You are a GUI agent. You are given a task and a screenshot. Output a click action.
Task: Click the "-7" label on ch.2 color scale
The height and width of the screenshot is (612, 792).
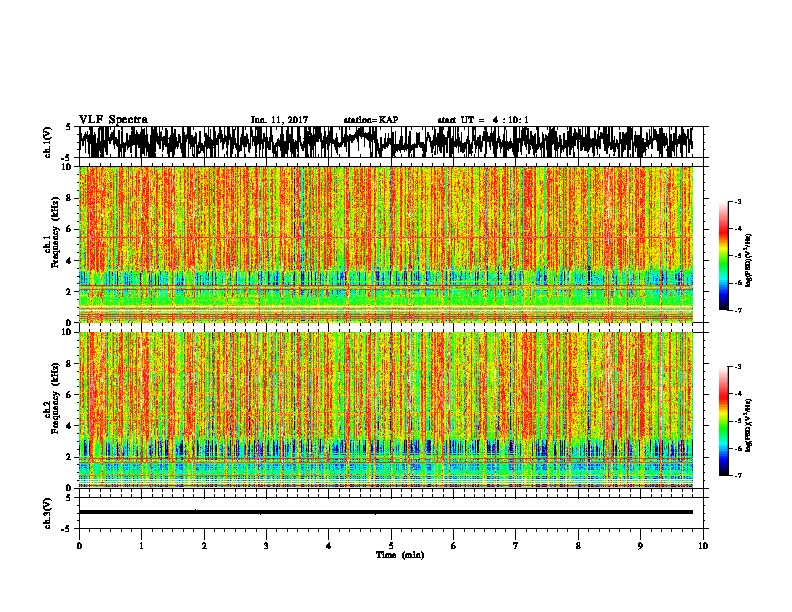(x=737, y=475)
